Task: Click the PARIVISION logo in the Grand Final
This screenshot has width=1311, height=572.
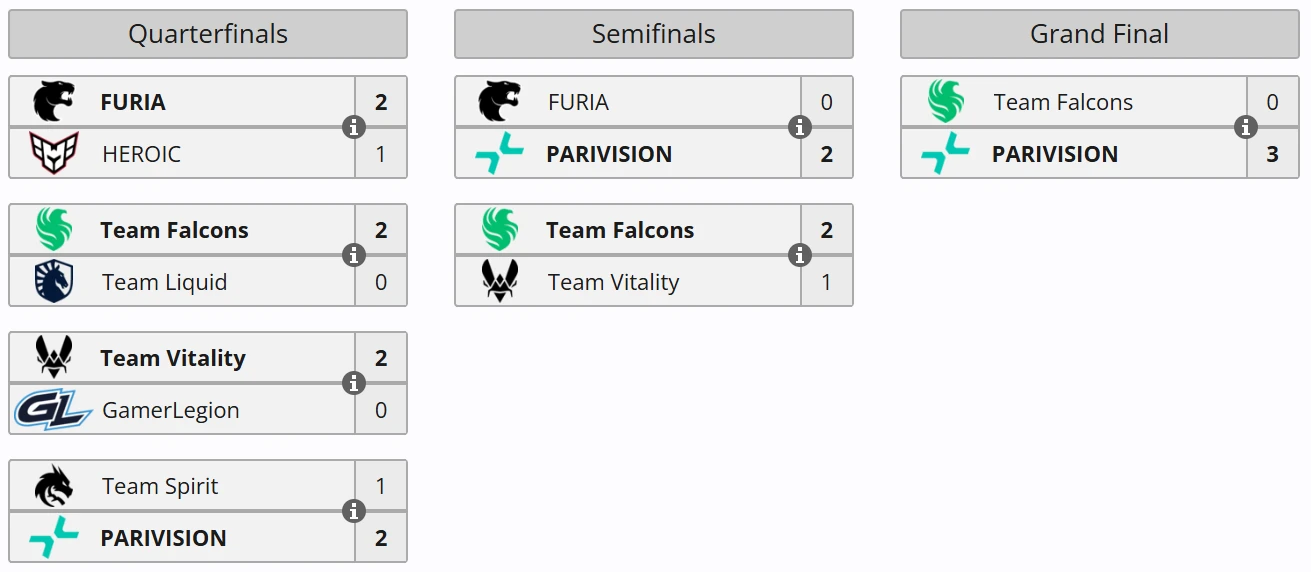Action: [x=946, y=154]
